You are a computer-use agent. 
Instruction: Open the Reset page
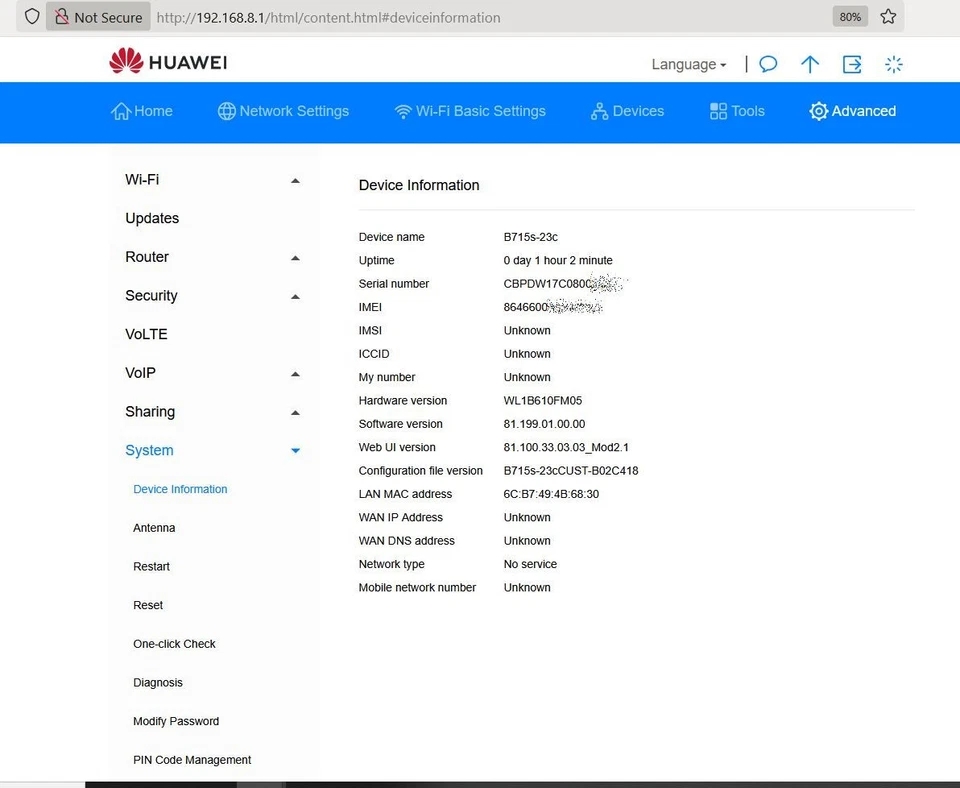[148, 605]
